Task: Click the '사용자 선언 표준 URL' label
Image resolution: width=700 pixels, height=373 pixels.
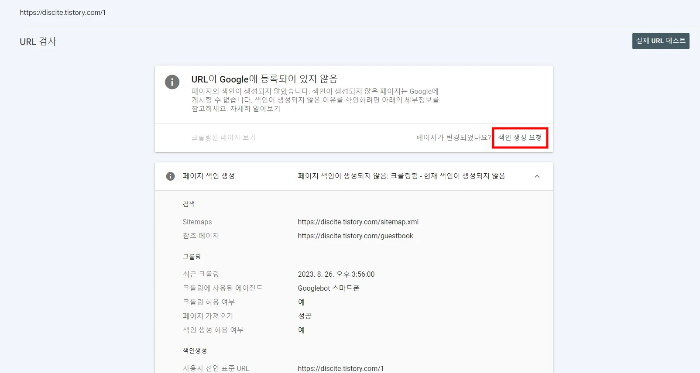Action: point(215,369)
